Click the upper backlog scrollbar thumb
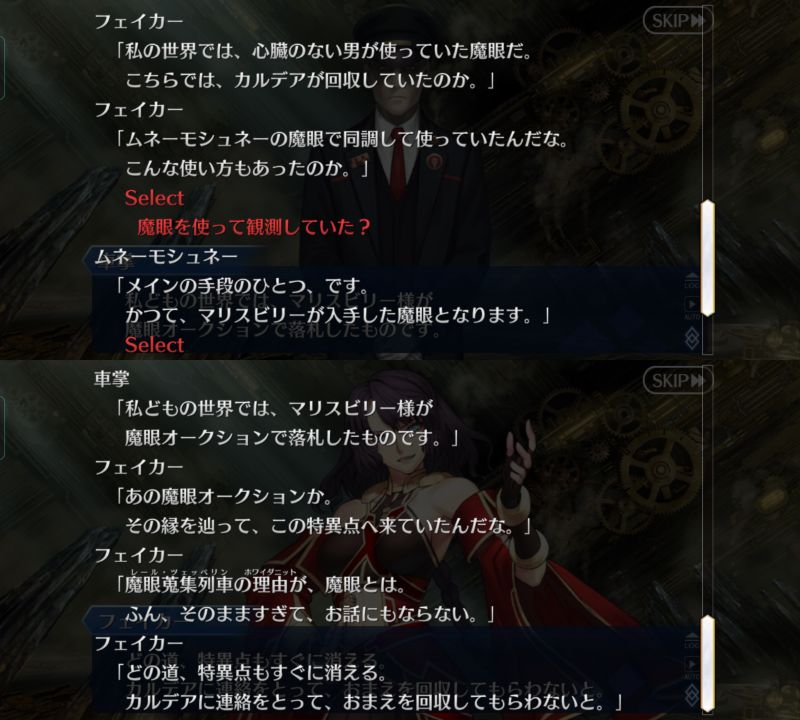The width and height of the screenshot is (800, 720). click(x=708, y=258)
